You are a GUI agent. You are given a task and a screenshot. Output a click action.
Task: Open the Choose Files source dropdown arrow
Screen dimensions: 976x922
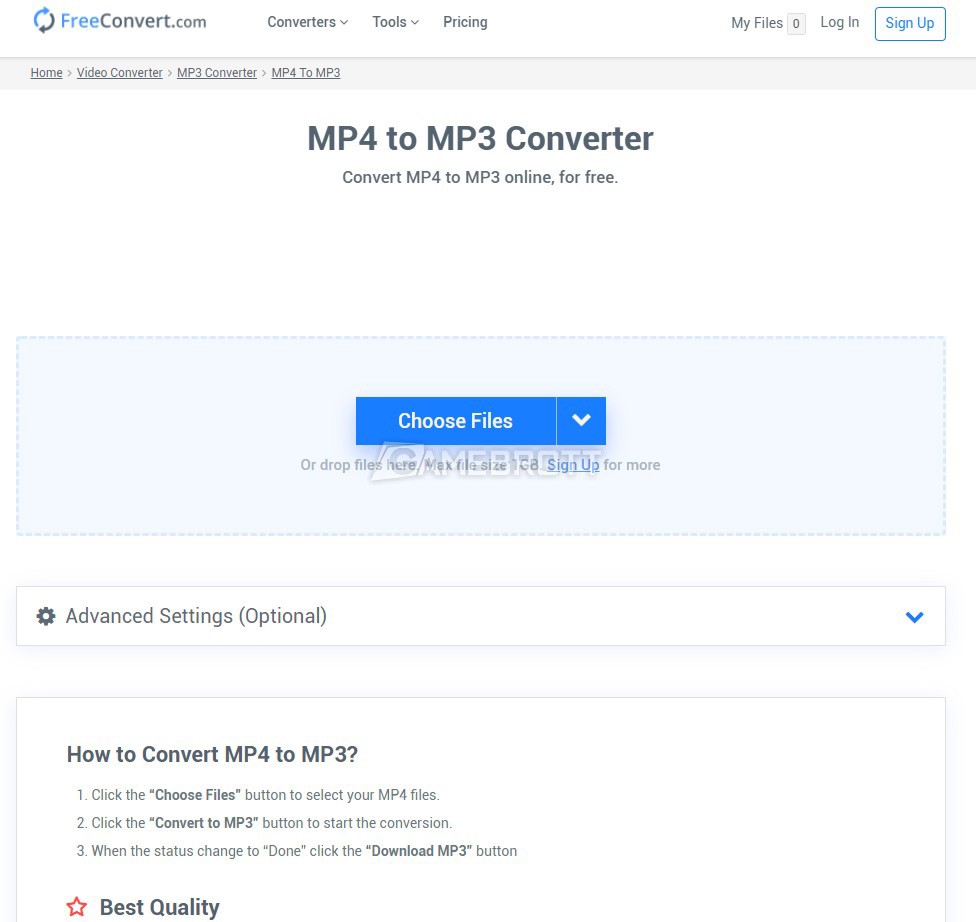click(581, 420)
